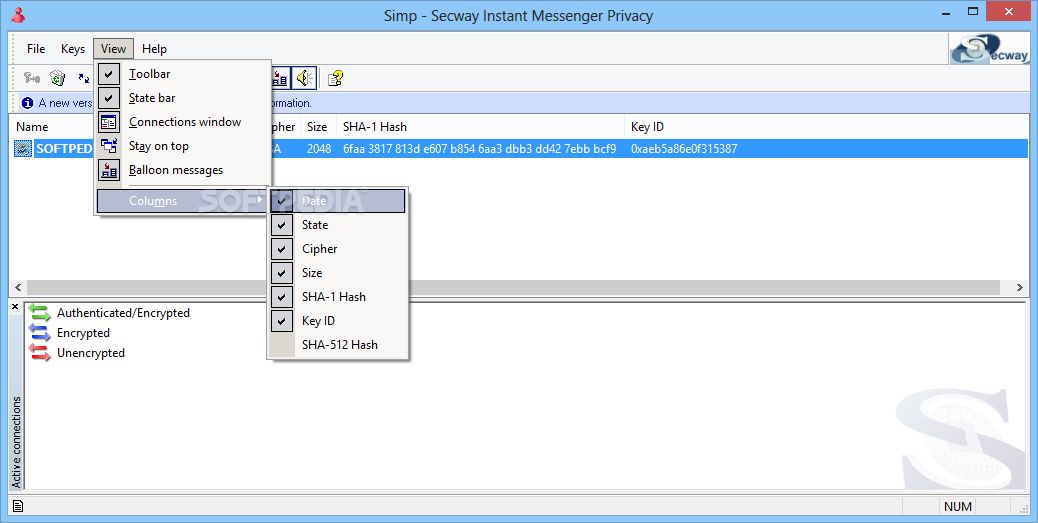Uncheck the Key ID column option
The height and width of the screenshot is (523, 1038).
point(338,320)
